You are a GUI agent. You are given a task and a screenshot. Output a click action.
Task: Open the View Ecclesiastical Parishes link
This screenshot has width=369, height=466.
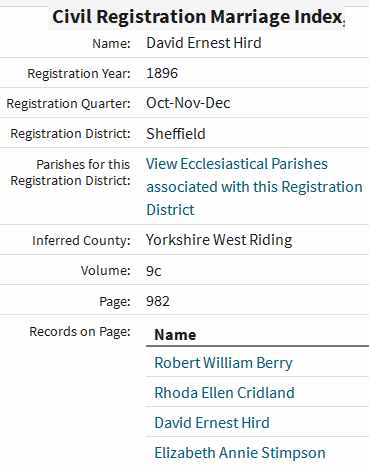(254, 187)
